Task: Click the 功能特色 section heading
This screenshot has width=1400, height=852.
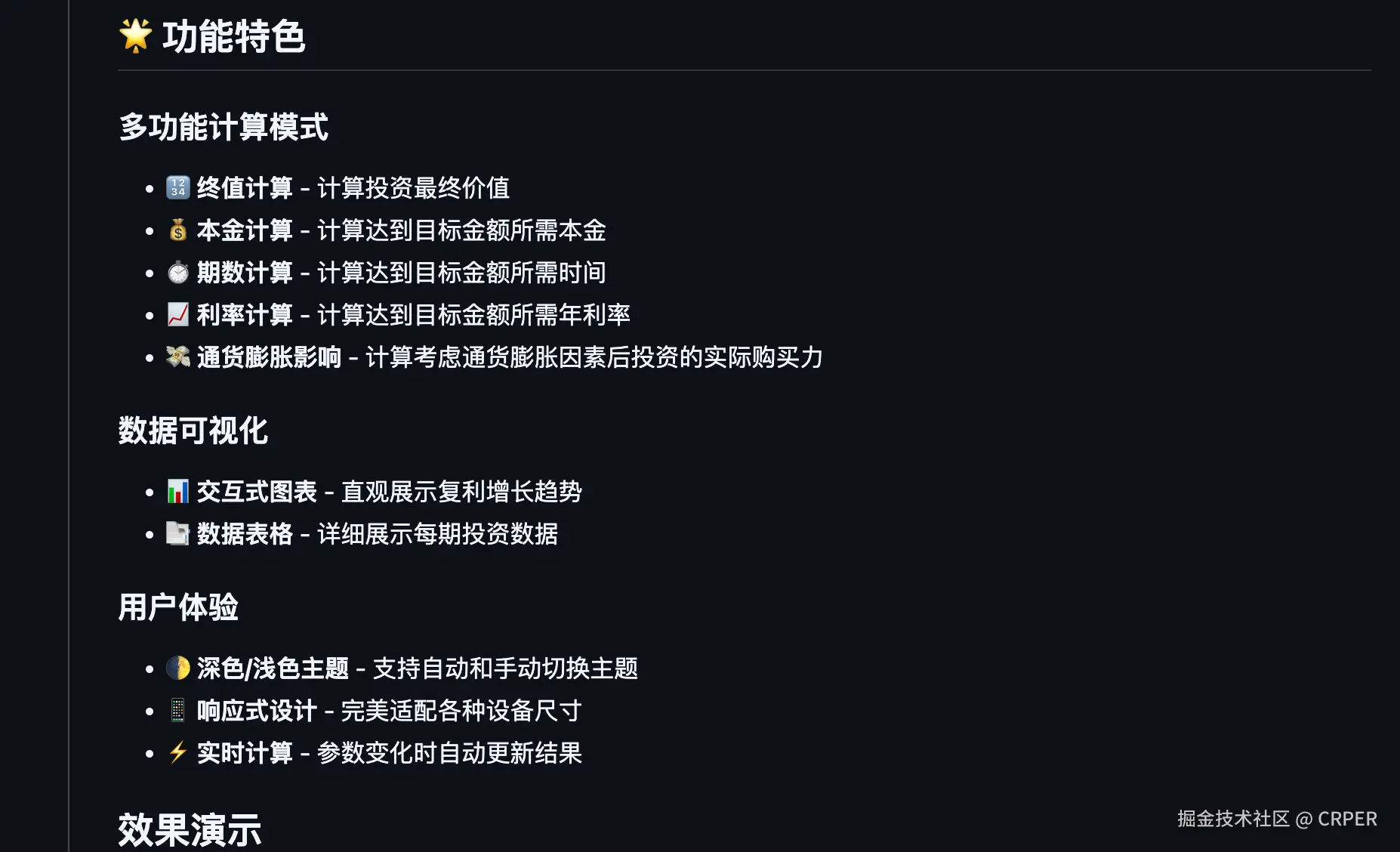Action: point(233,36)
